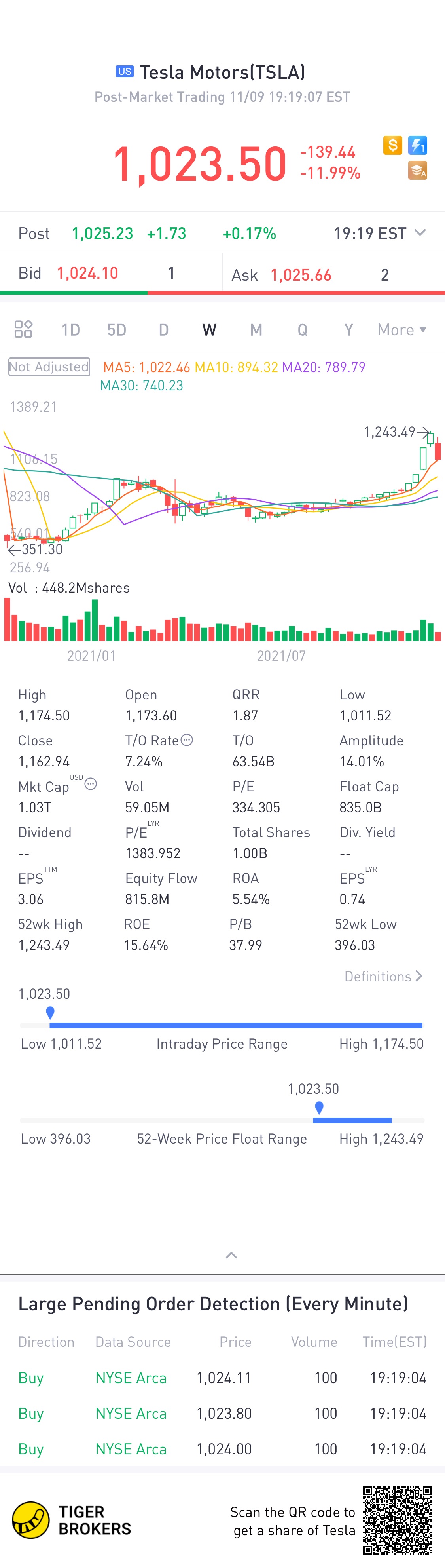The image size is (445, 1568).
Task: Tap the ROE value 15.64%
Action: (146, 945)
